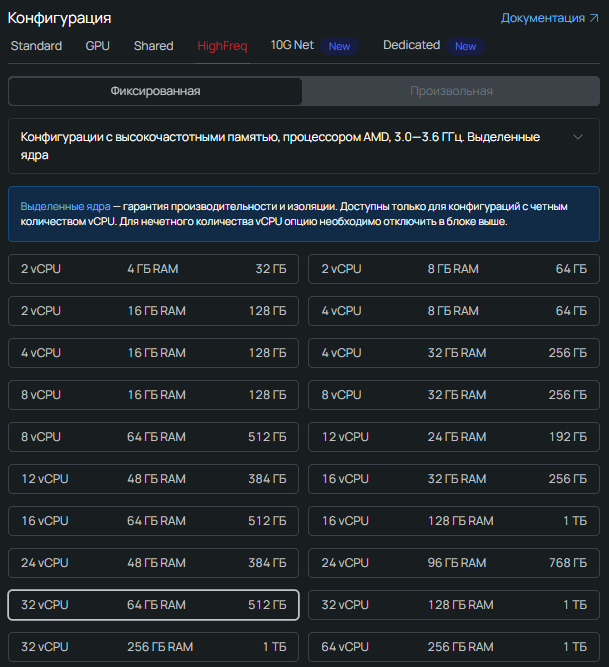609x667 pixels.
Task: Select the Shared configuration tab
Action: (x=153, y=46)
